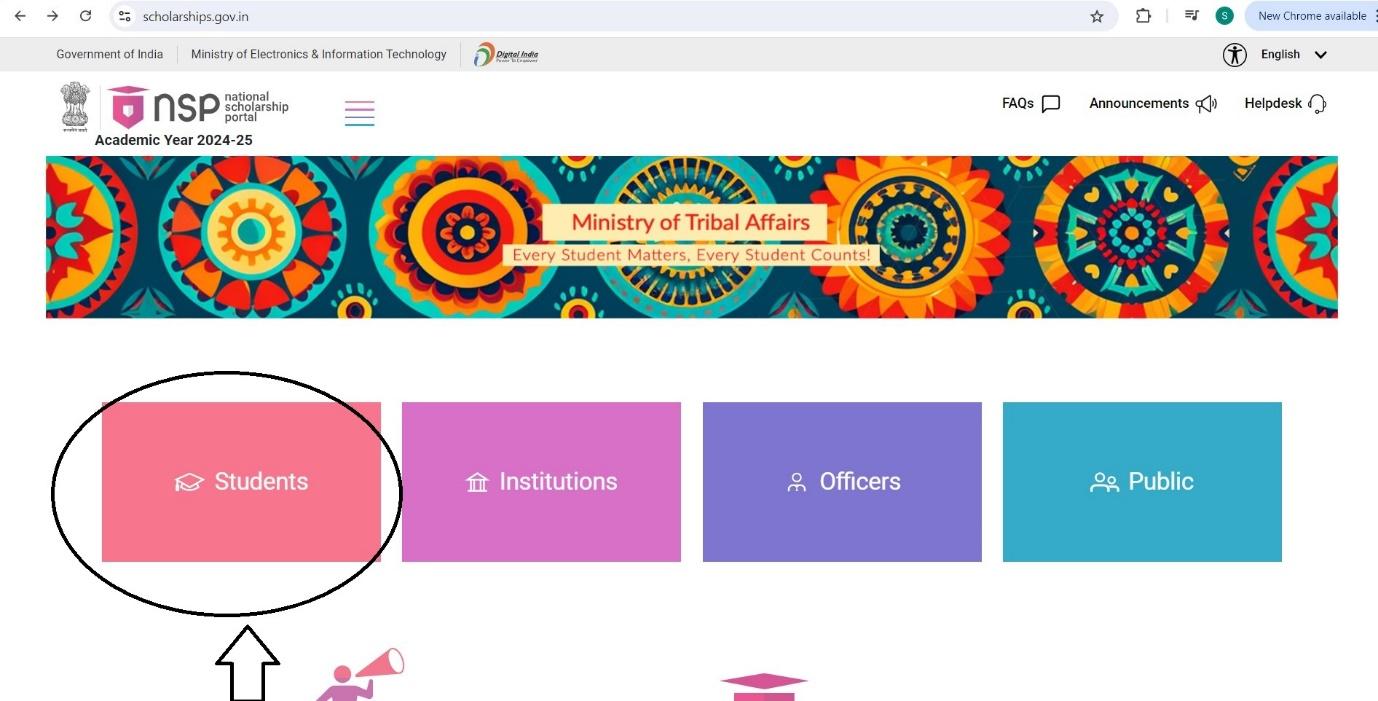Image resolution: width=1378 pixels, height=701 pixels.
Task: Select the Institutions tile
Action: pyautogui.click(x=541, y=482)
